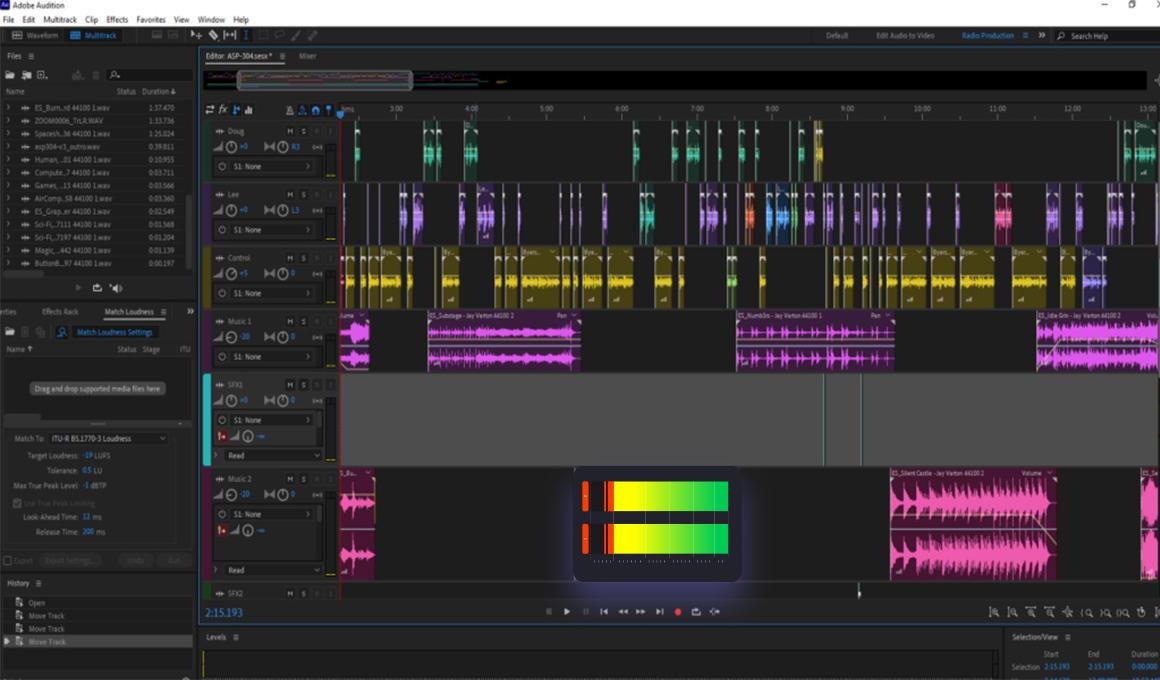Click the Open File folder icon in Files panel

pos(10,75)
